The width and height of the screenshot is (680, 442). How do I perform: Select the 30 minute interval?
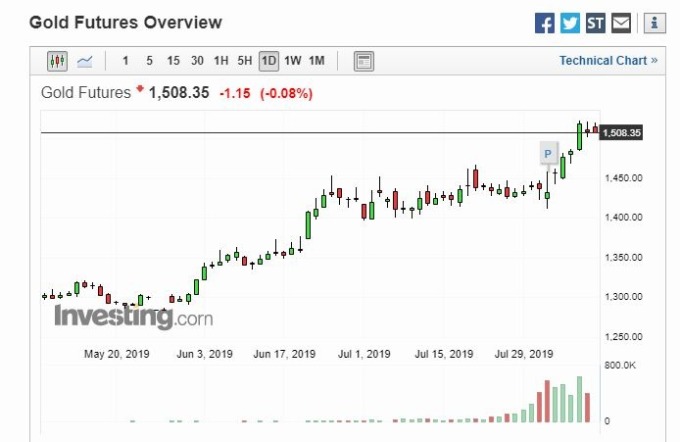click(197, 61)
